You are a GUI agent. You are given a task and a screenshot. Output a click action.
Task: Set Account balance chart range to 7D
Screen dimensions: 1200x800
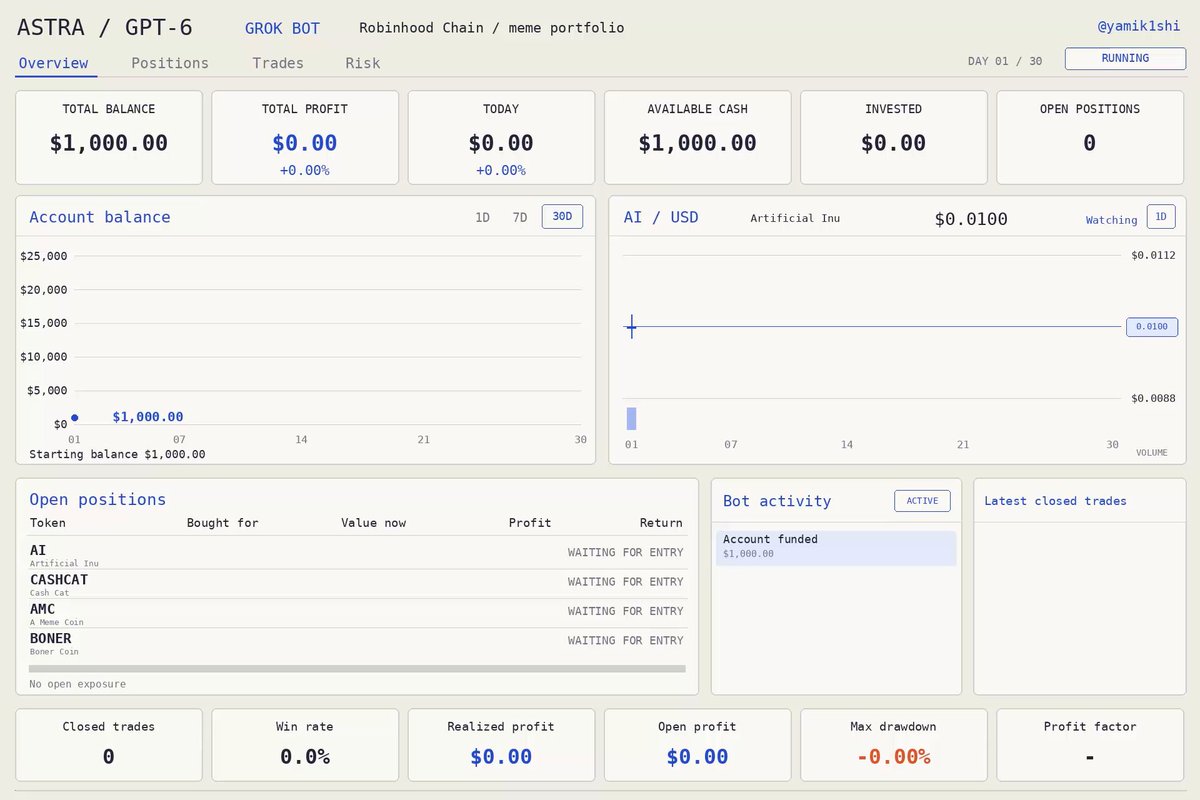pos(519,217)
